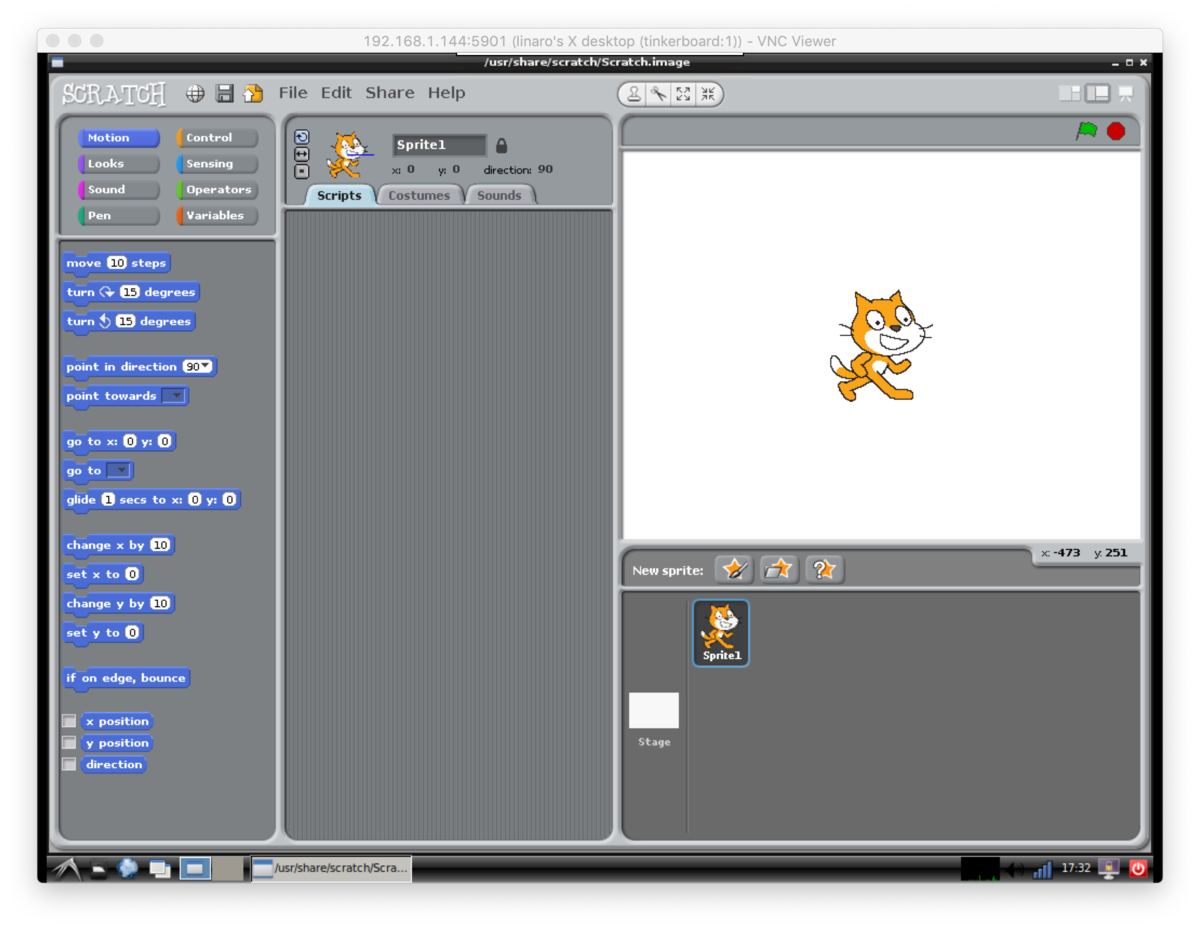Click the language globe icon
Viewport: 1200px width, 929px height.
(x=196, y=93)
